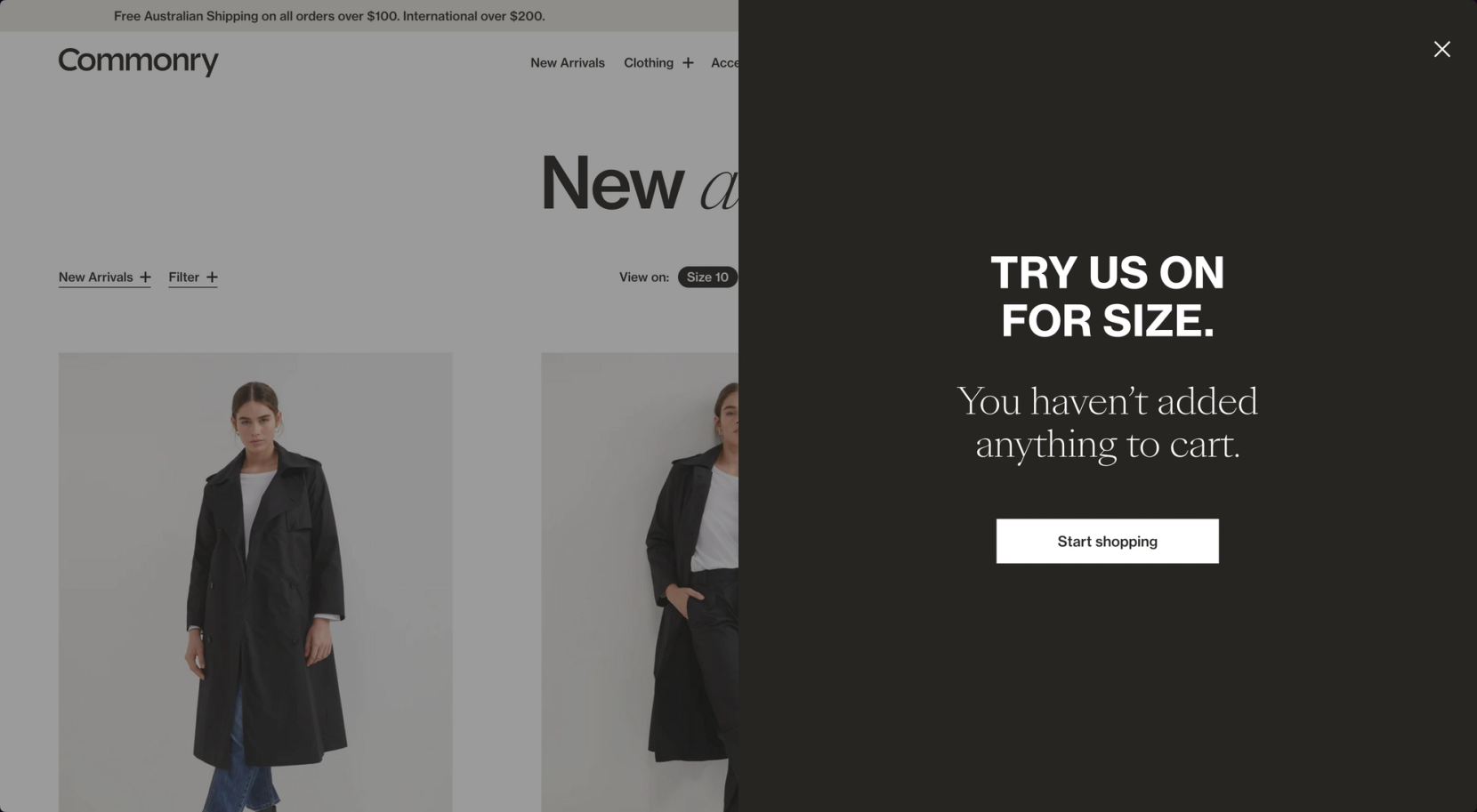1477x812 pixels.
Task: Open the New Arrivals category dropdown below the heading
Action: pos(95,277)
